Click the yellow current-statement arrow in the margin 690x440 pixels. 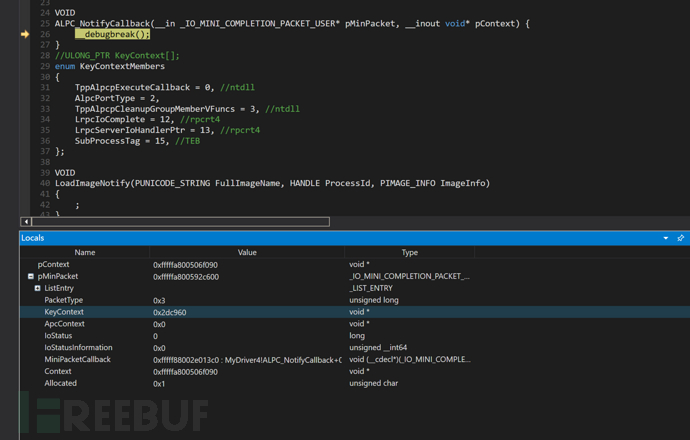click(25, 34)
